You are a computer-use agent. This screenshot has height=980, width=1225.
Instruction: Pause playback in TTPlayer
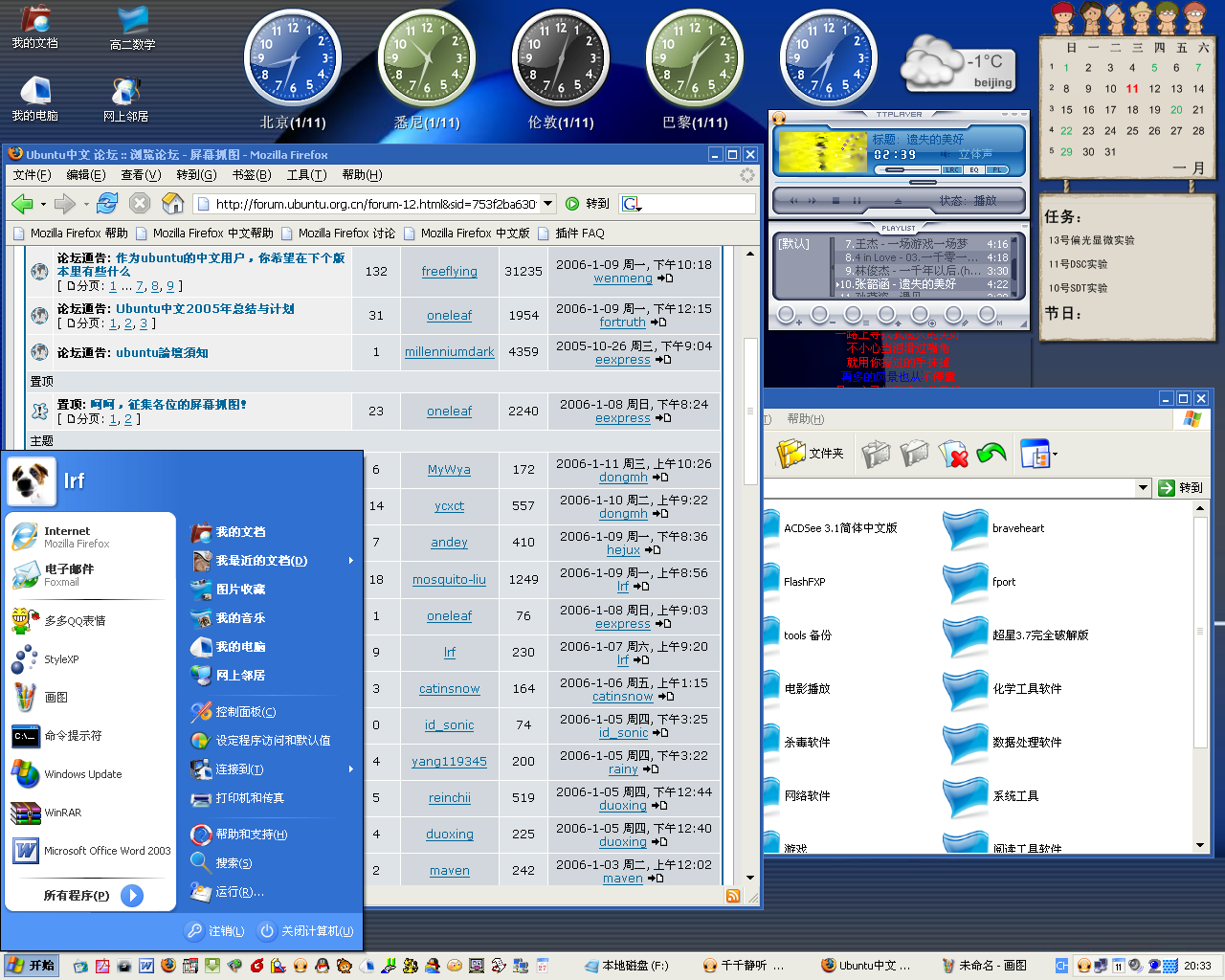coord(857,200)
